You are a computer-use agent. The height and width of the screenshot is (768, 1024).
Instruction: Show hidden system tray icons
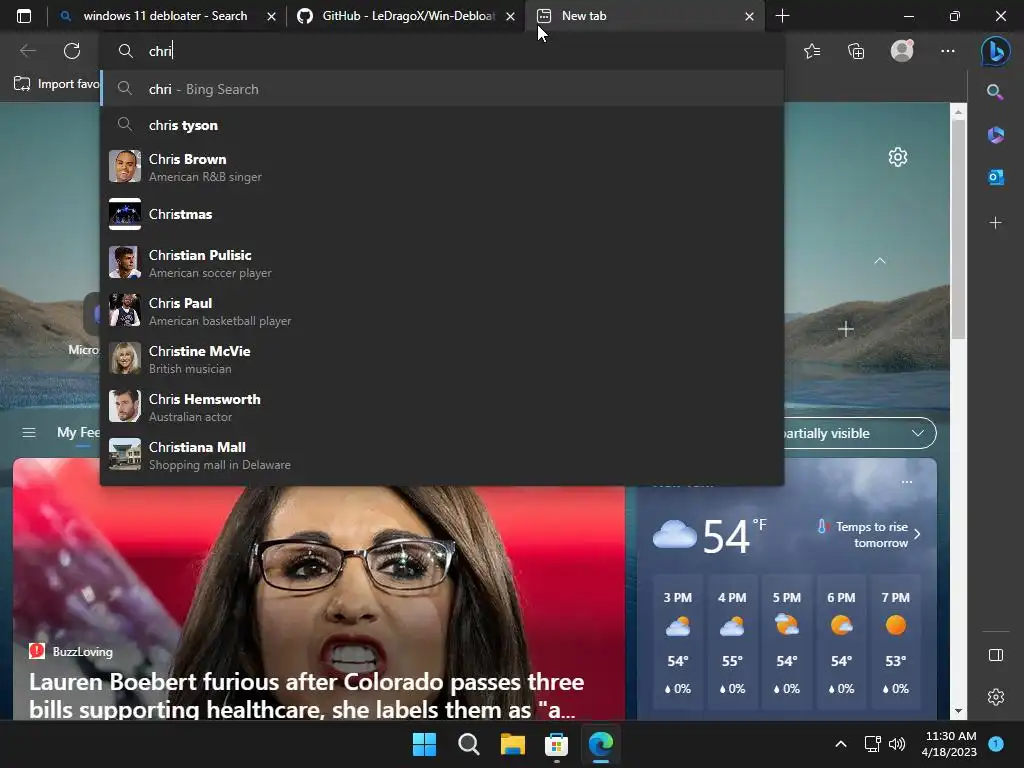841,744
